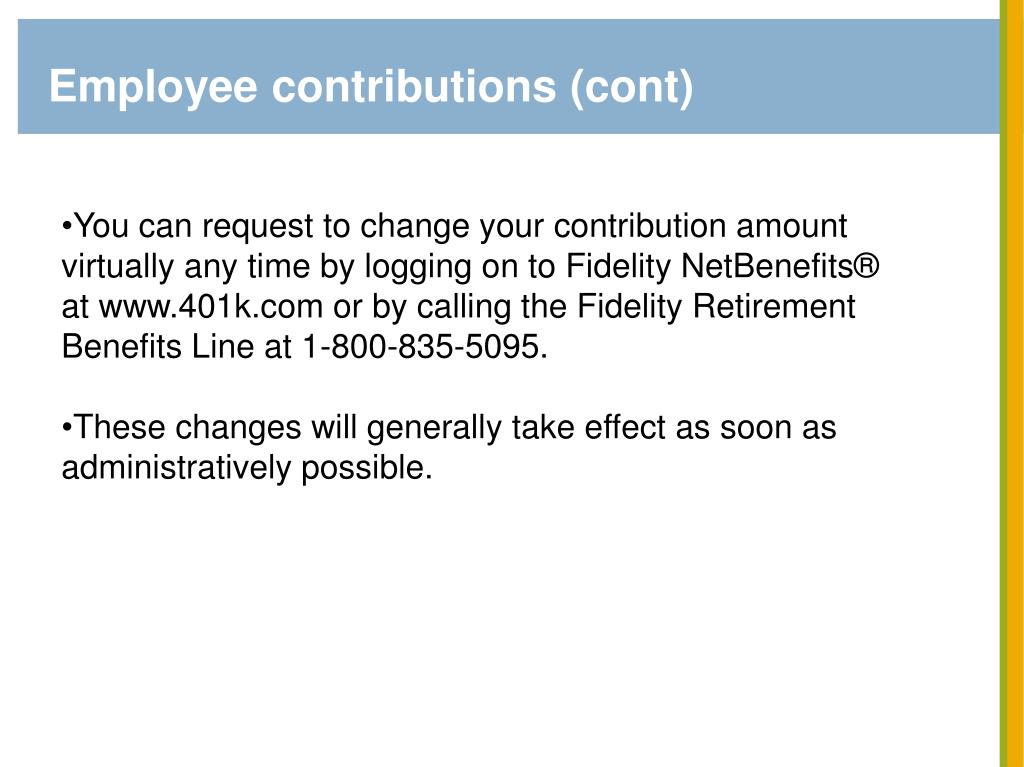Click the phrase take effect as soon as
This screenshot has width=1024, height=767.
coord(673,427)
